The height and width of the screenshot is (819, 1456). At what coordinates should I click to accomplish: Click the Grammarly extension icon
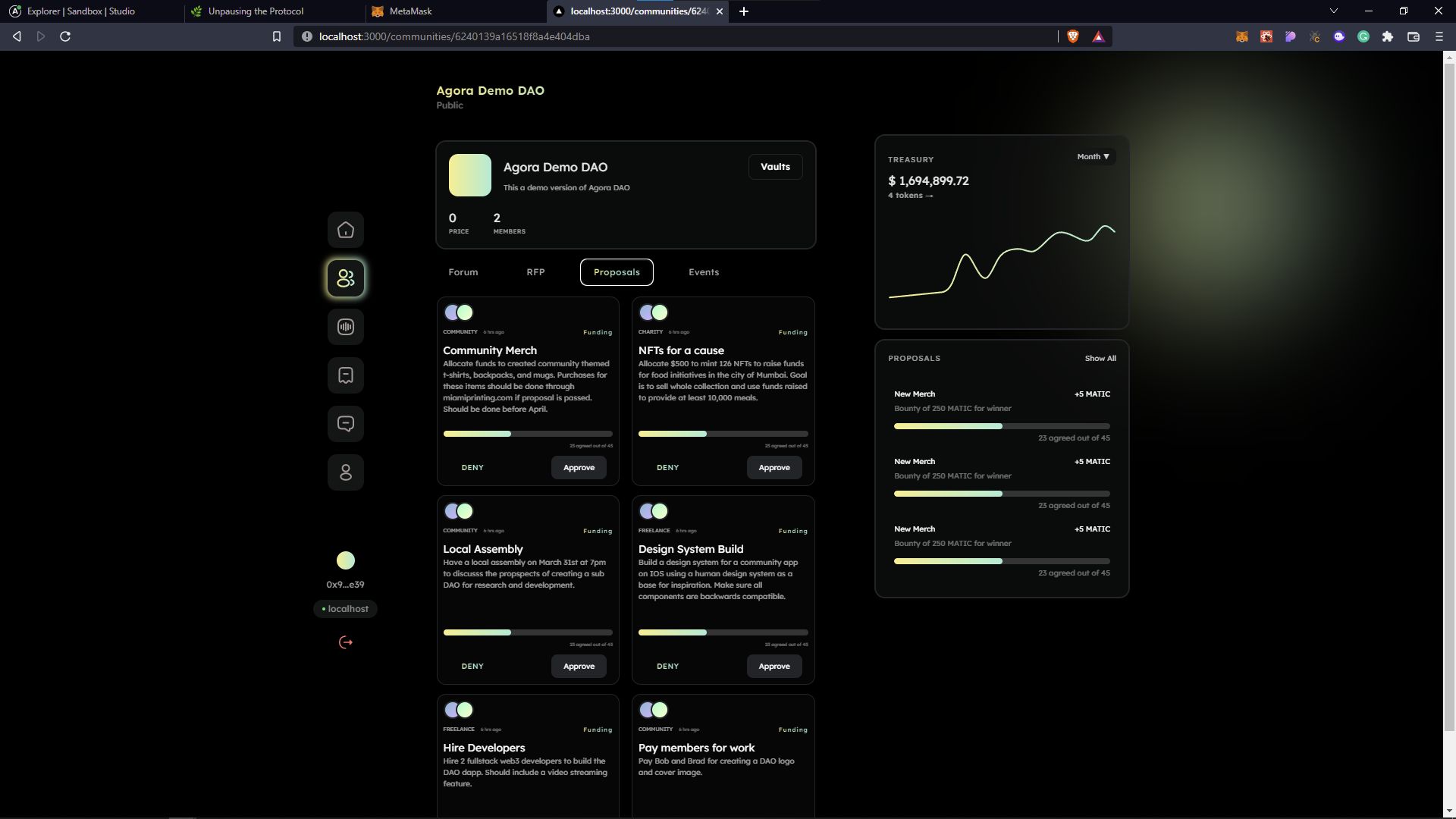pos(1363,36)
